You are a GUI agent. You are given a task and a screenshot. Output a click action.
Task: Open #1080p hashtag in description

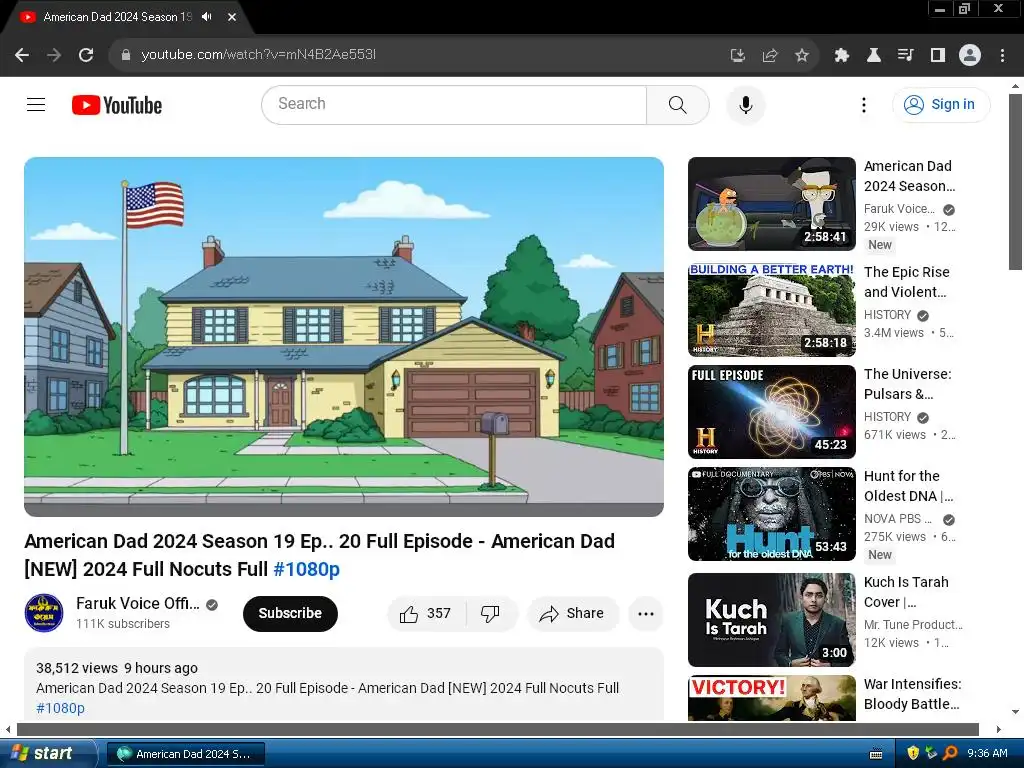60,708
